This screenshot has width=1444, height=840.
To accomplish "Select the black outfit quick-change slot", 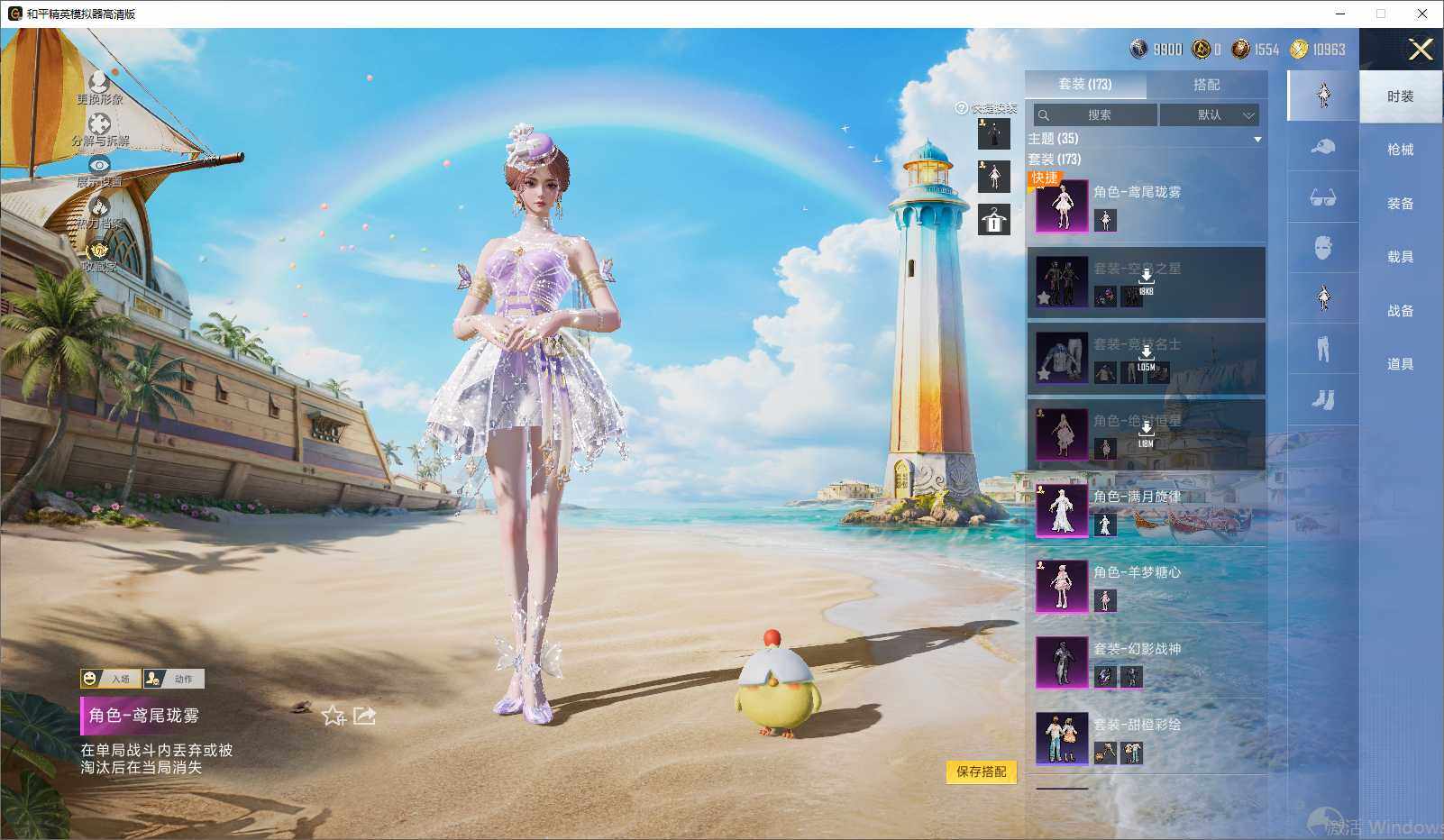I will [x=994, y=133].
